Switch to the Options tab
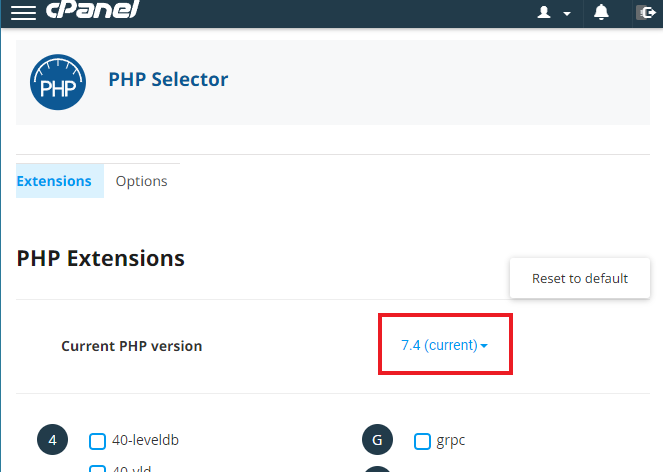Viewport: 663px width, 472px height. [x=141, y=181]
